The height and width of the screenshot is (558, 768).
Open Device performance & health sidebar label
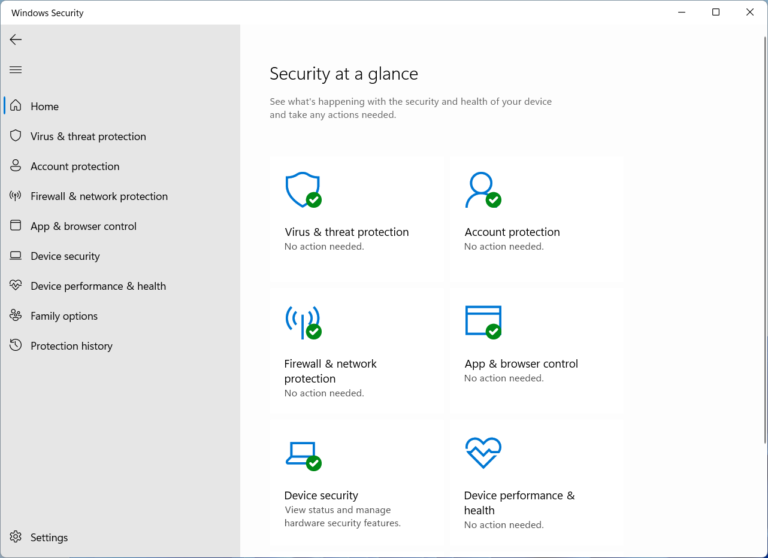[x=98, y=286]
